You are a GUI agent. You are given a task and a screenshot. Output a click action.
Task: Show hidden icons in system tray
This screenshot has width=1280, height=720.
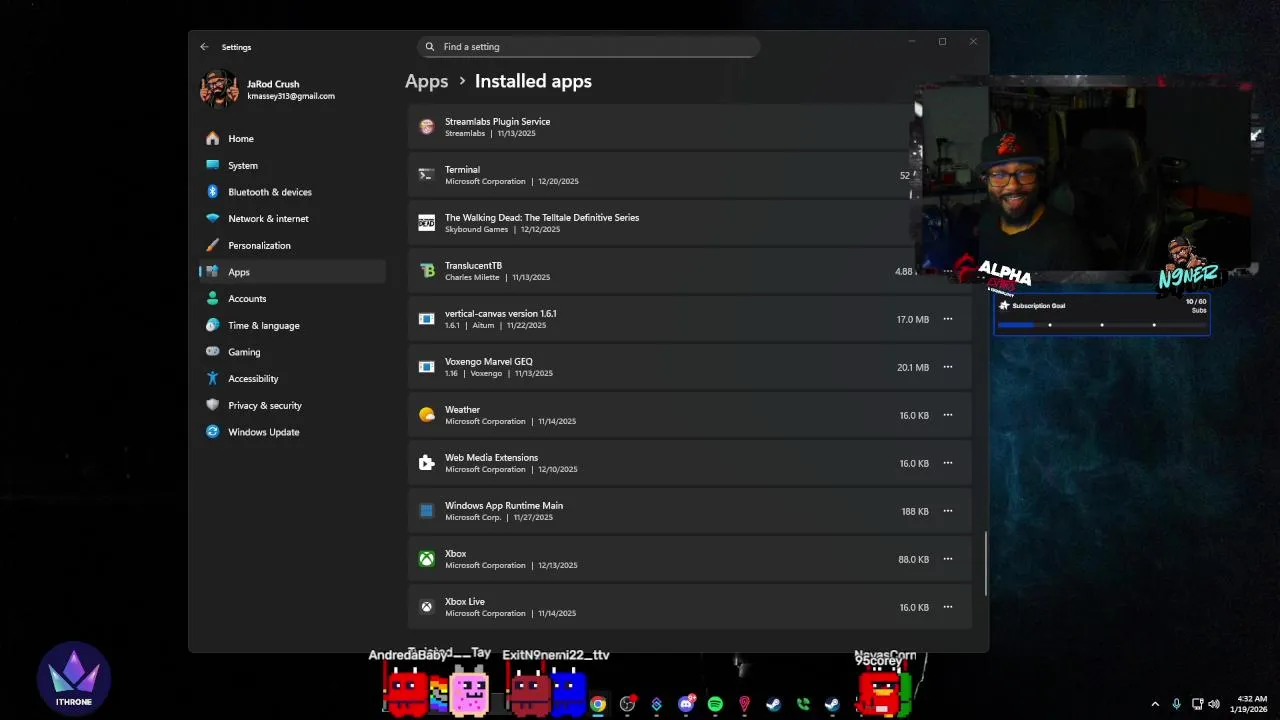(x=1155, y=704)
